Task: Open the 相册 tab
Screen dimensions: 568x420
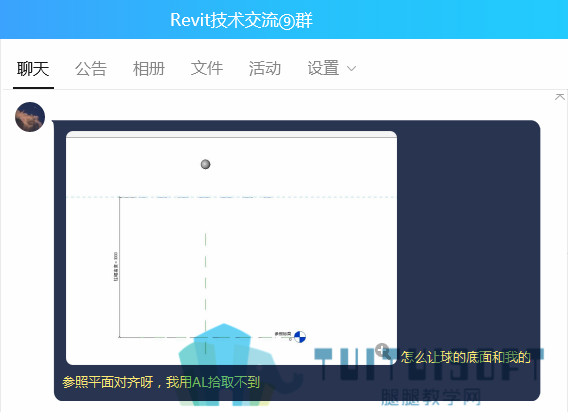Action: (x=149, y=68)
